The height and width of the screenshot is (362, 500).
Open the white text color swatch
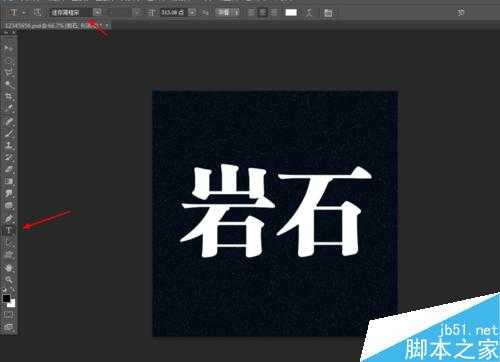click(x=291, y=13)
